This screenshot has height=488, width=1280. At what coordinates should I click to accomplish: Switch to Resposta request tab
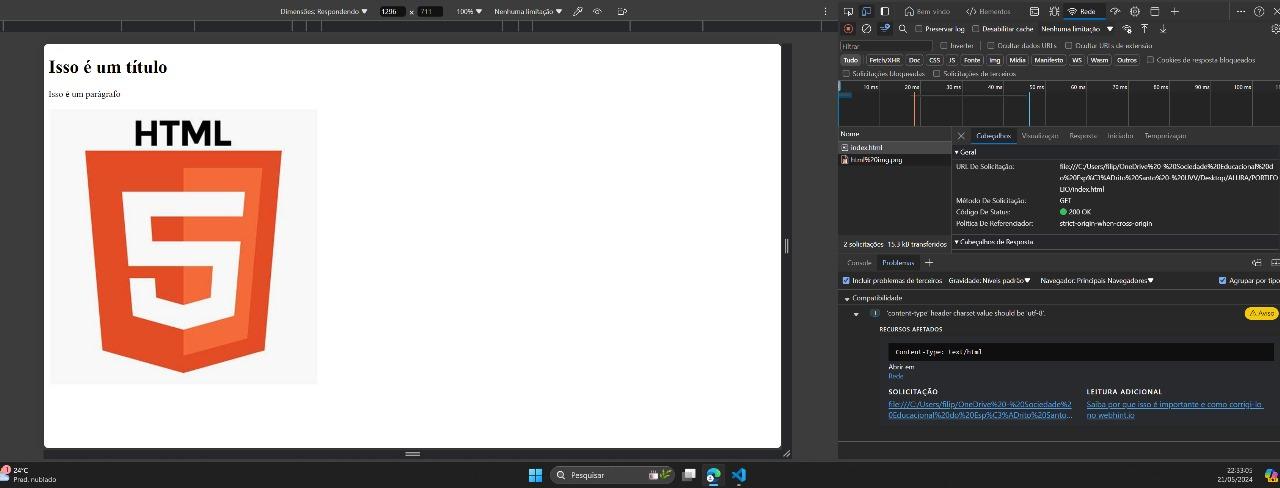pos(1083,135)
